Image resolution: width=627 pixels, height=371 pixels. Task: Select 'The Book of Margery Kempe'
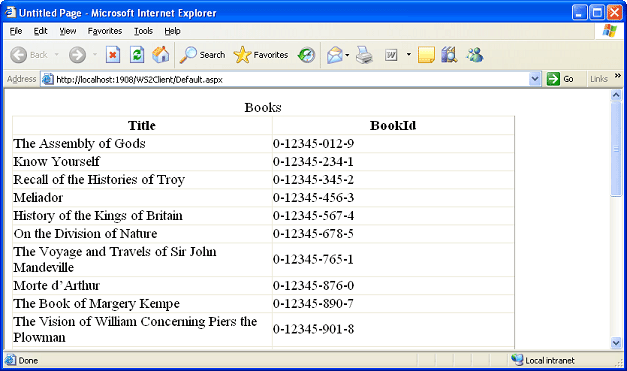pos(142,303)
